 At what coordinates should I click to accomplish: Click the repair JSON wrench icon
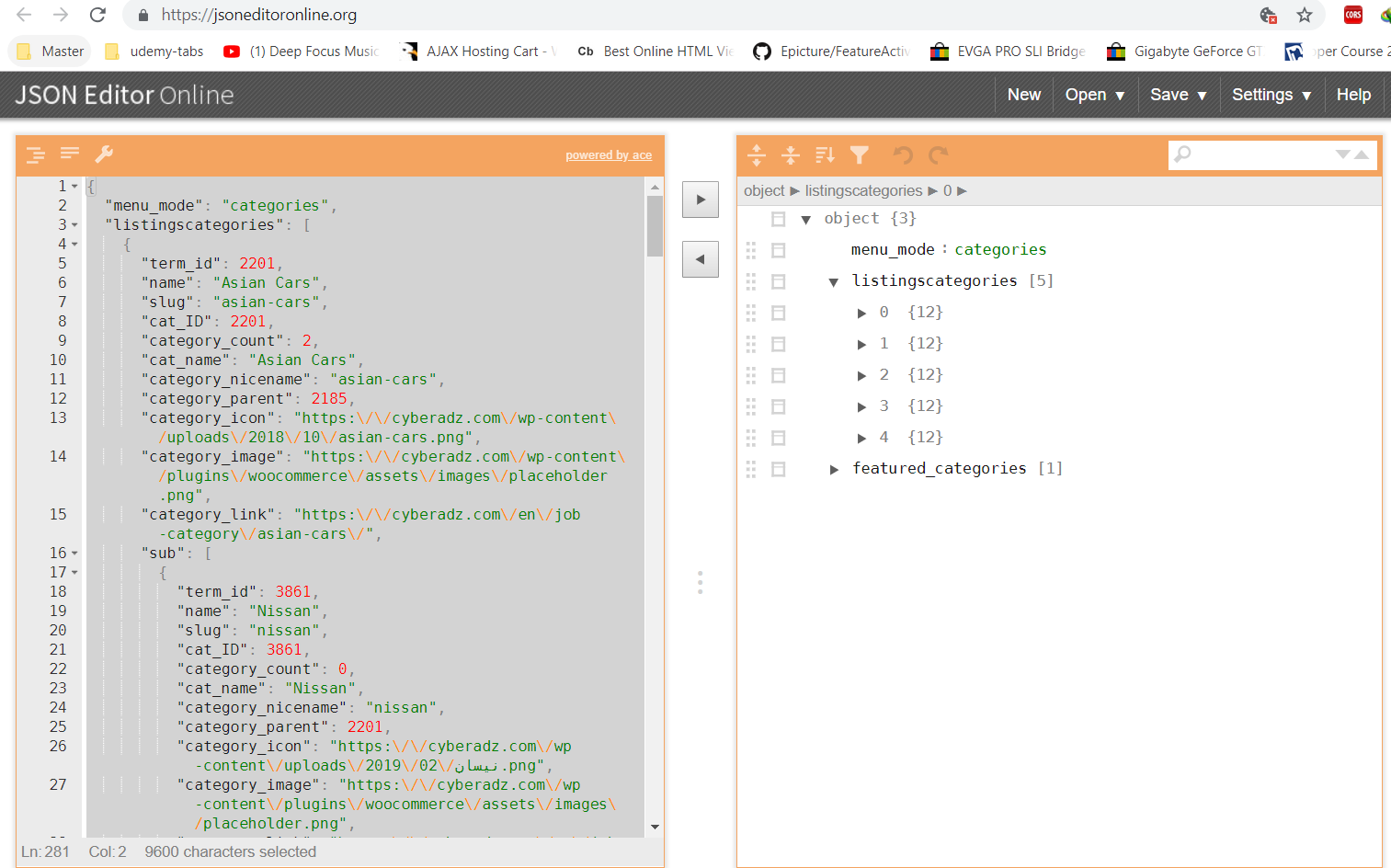tap(104, 154)
